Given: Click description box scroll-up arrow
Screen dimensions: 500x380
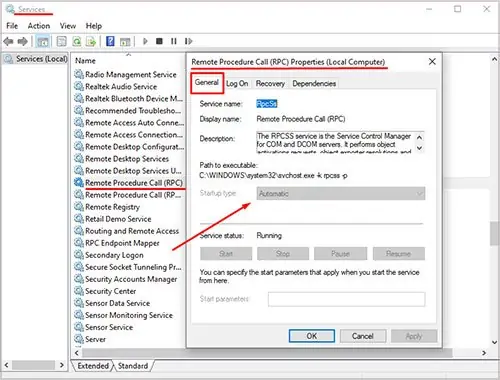Looking at the screenshot, I should coord(420,137).
